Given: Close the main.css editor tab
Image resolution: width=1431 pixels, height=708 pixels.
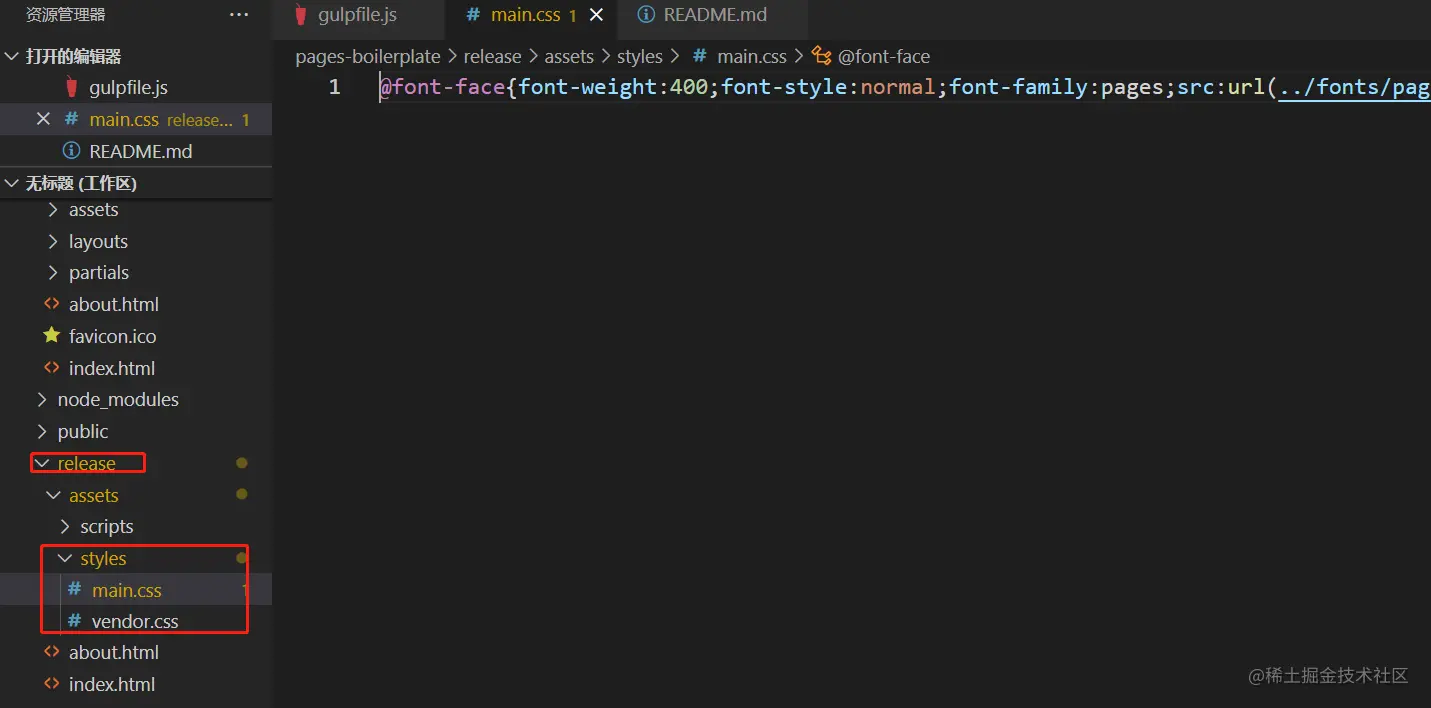Looking at the screenshot, I should [x=597, y=16].
